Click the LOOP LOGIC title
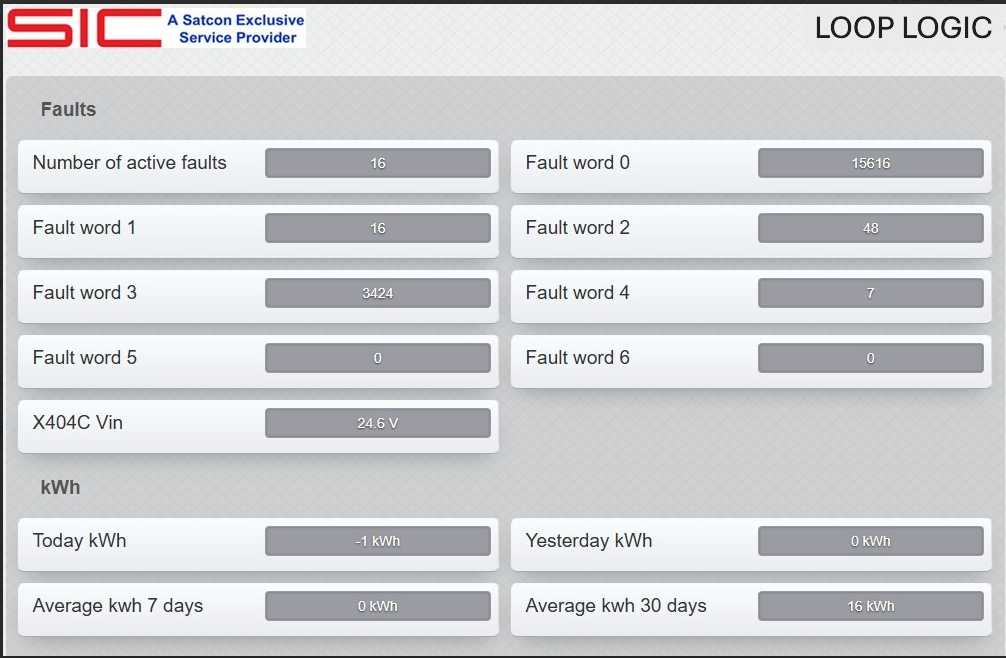The width and height of the screenshot is (1006, 658). coord(903,28)
